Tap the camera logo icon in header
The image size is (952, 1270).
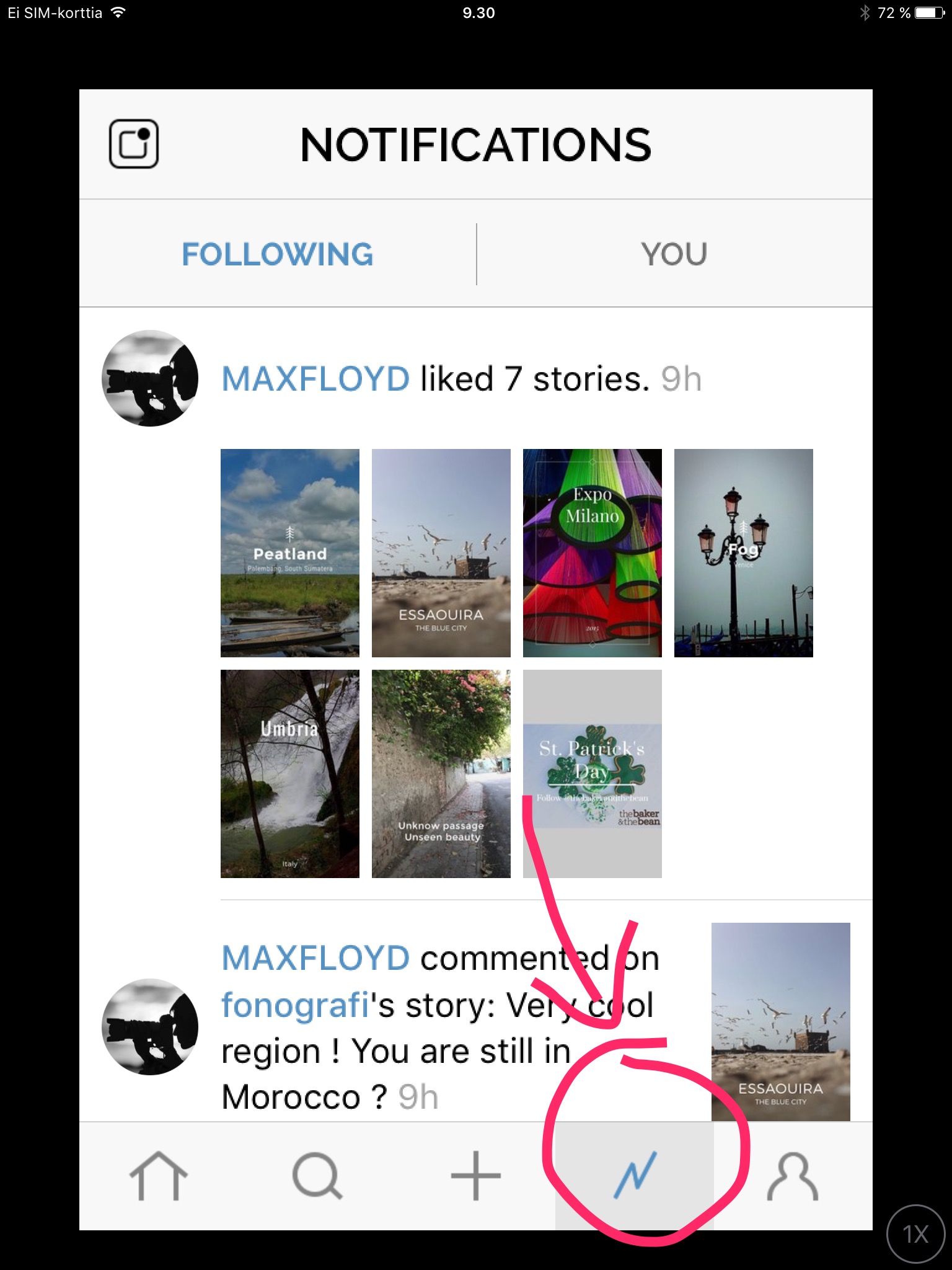[134, 144]
